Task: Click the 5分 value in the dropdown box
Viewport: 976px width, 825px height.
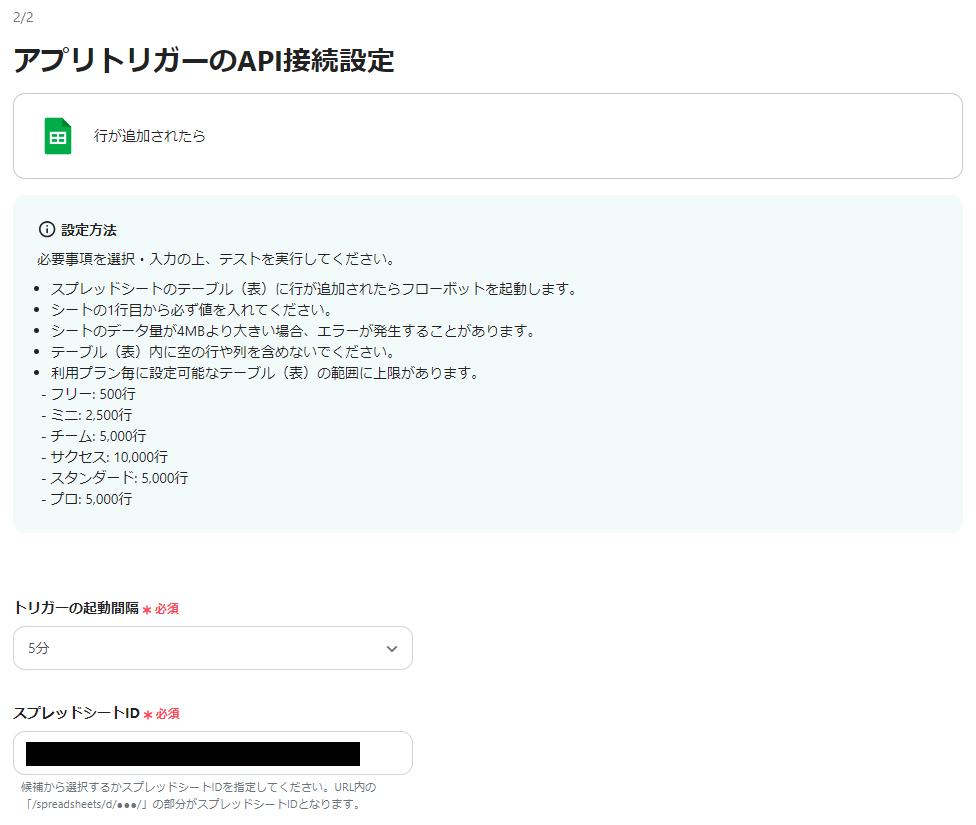Action: [38, 648]
